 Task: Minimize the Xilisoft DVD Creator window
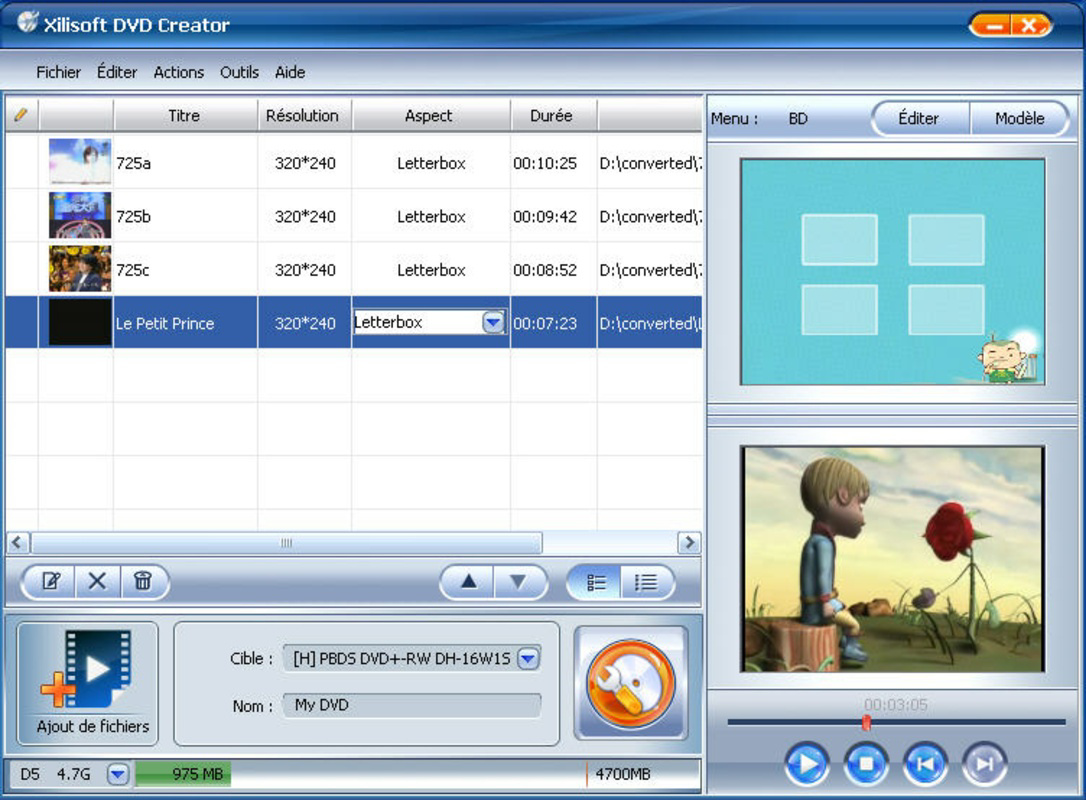[x=994, y=26]
